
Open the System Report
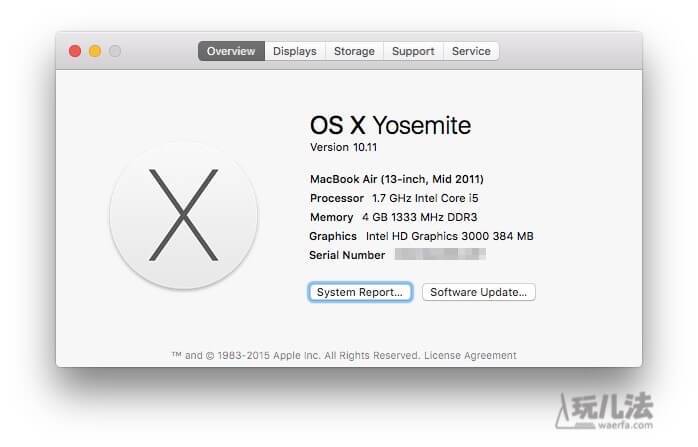coord(360,292)
